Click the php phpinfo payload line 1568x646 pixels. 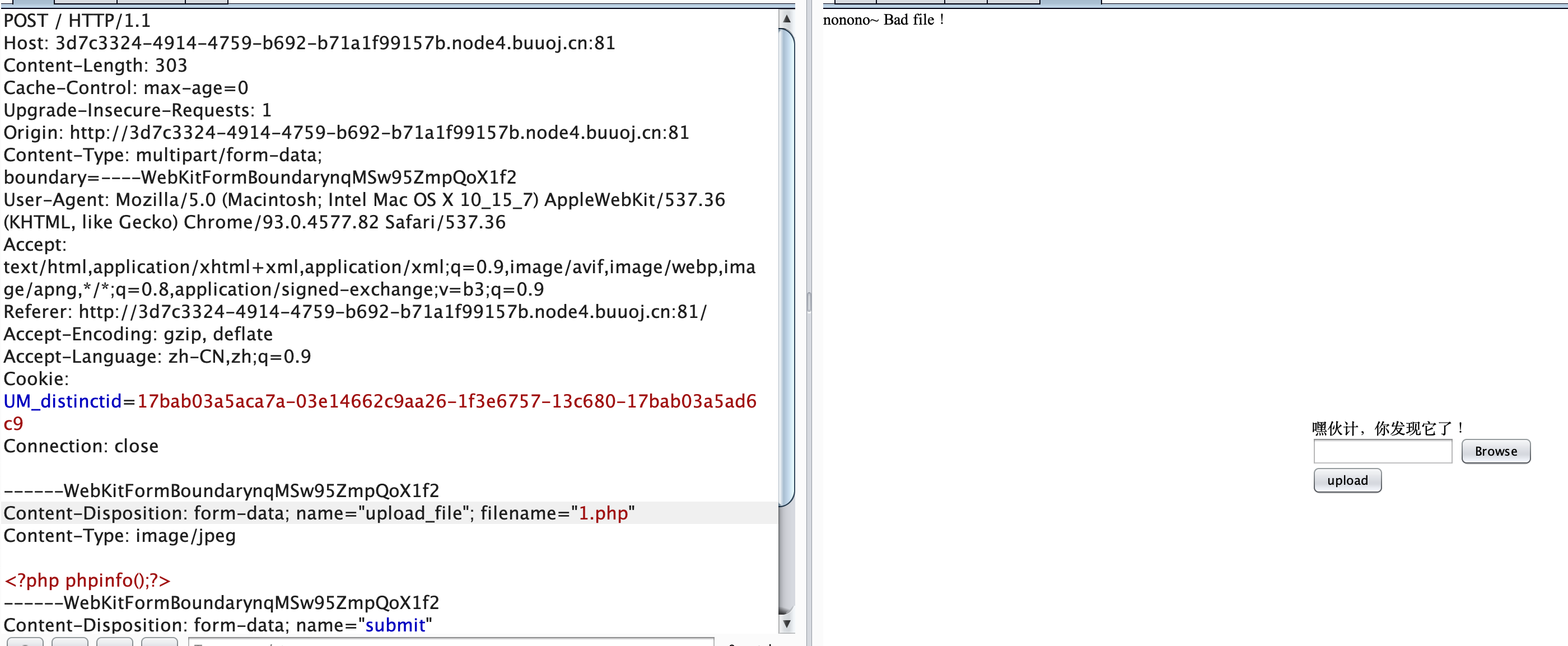(87, 581)
